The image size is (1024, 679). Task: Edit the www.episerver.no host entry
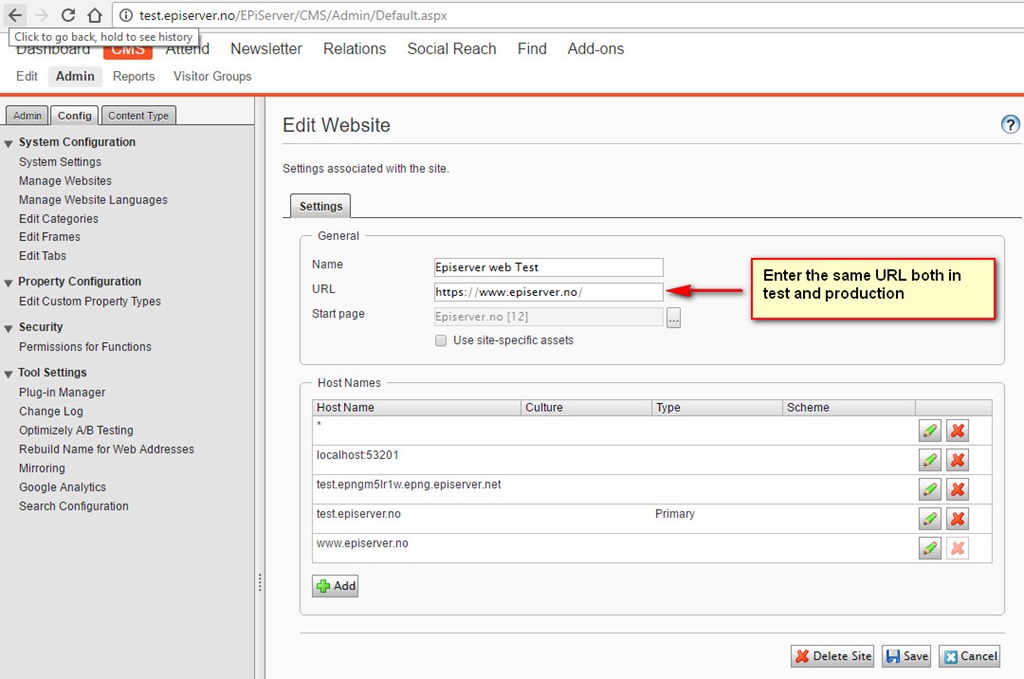930,548
